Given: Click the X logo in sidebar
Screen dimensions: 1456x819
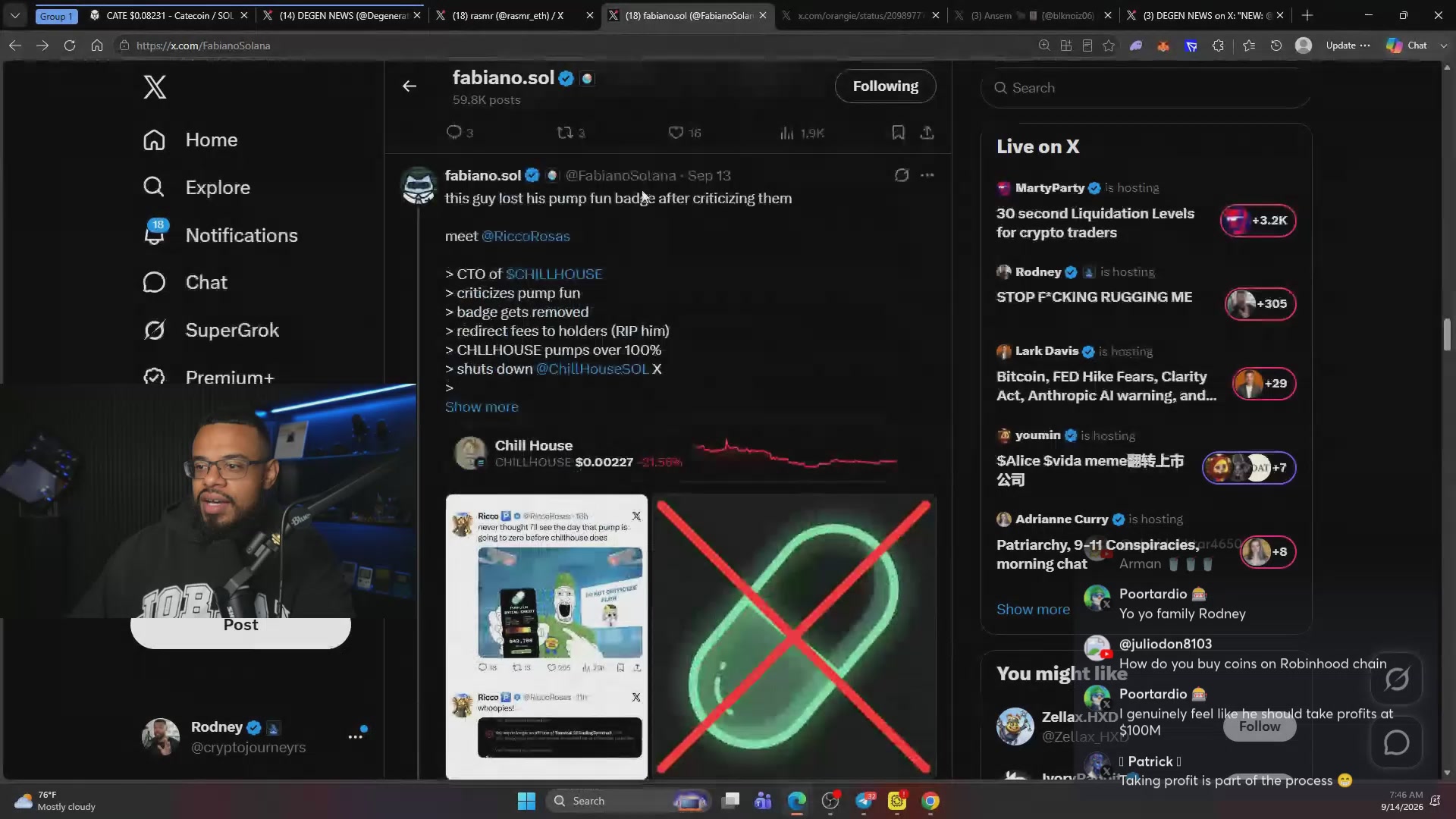Looking at the screenshot, I should (x=155, y=87).
